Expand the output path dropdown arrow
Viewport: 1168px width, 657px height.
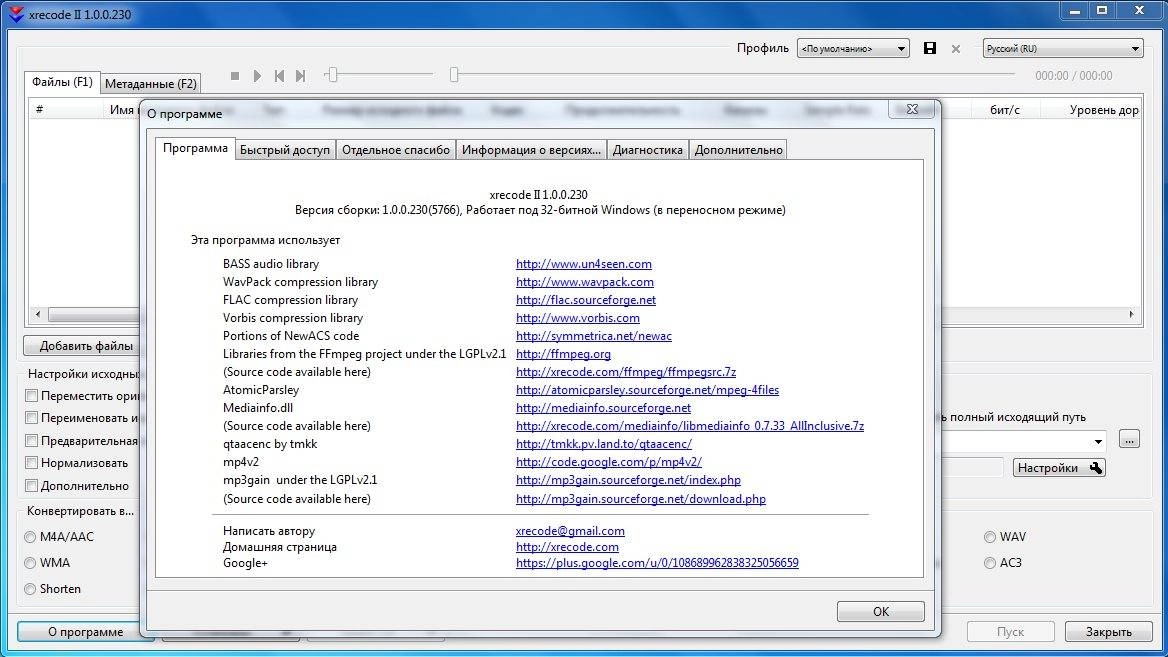click(1098, 442)
